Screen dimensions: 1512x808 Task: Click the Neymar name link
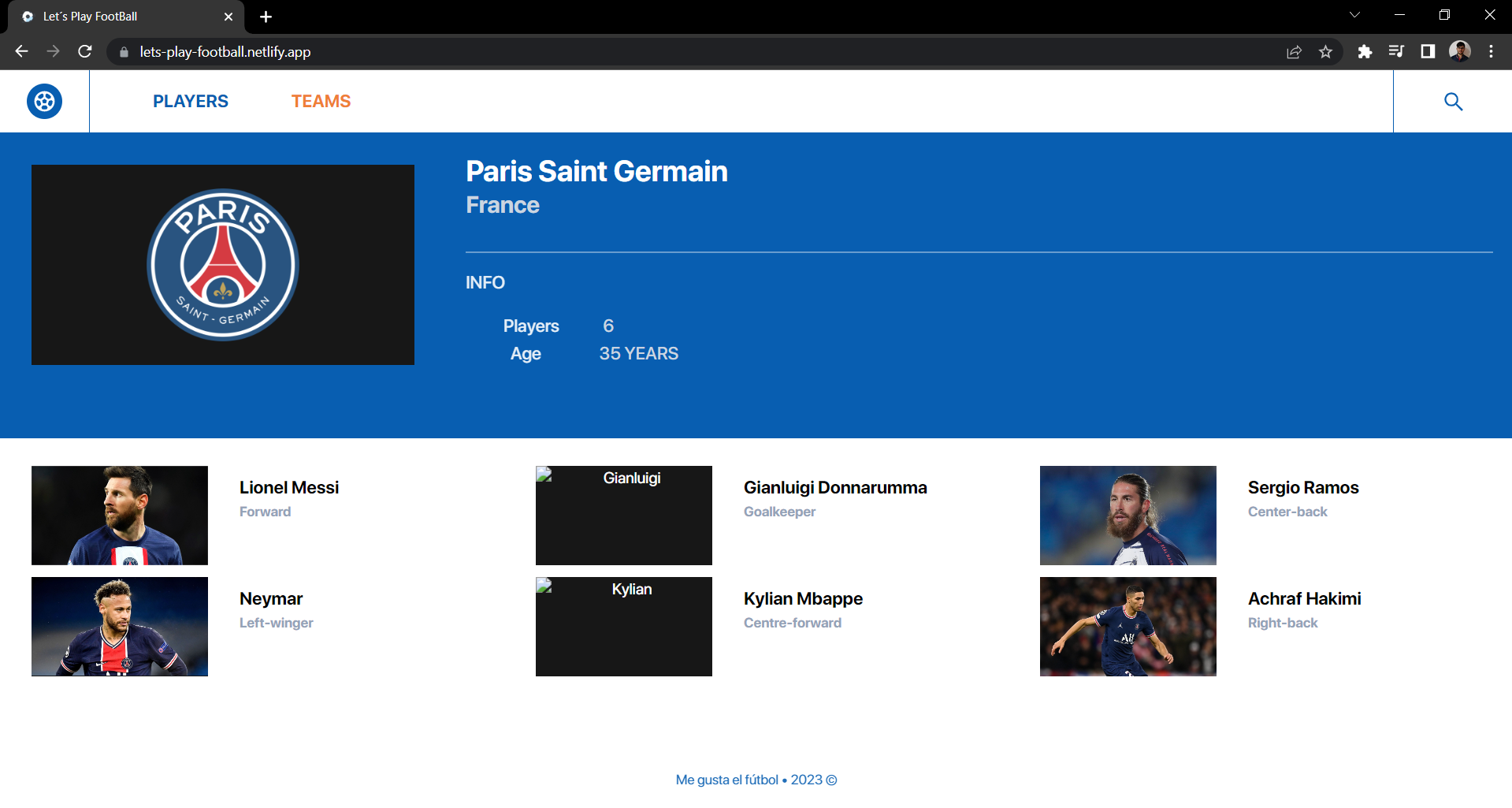coord(271,599)
